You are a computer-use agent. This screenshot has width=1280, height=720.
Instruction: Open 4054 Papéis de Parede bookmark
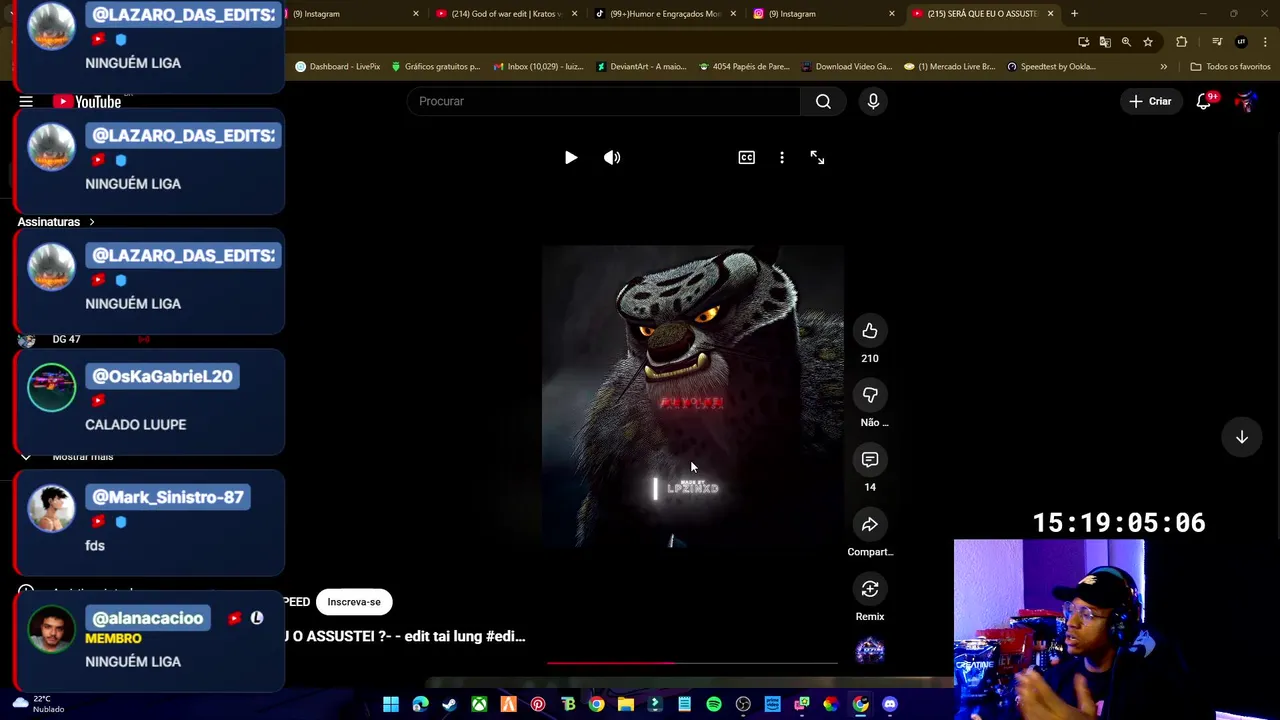[x=744, y=67]
